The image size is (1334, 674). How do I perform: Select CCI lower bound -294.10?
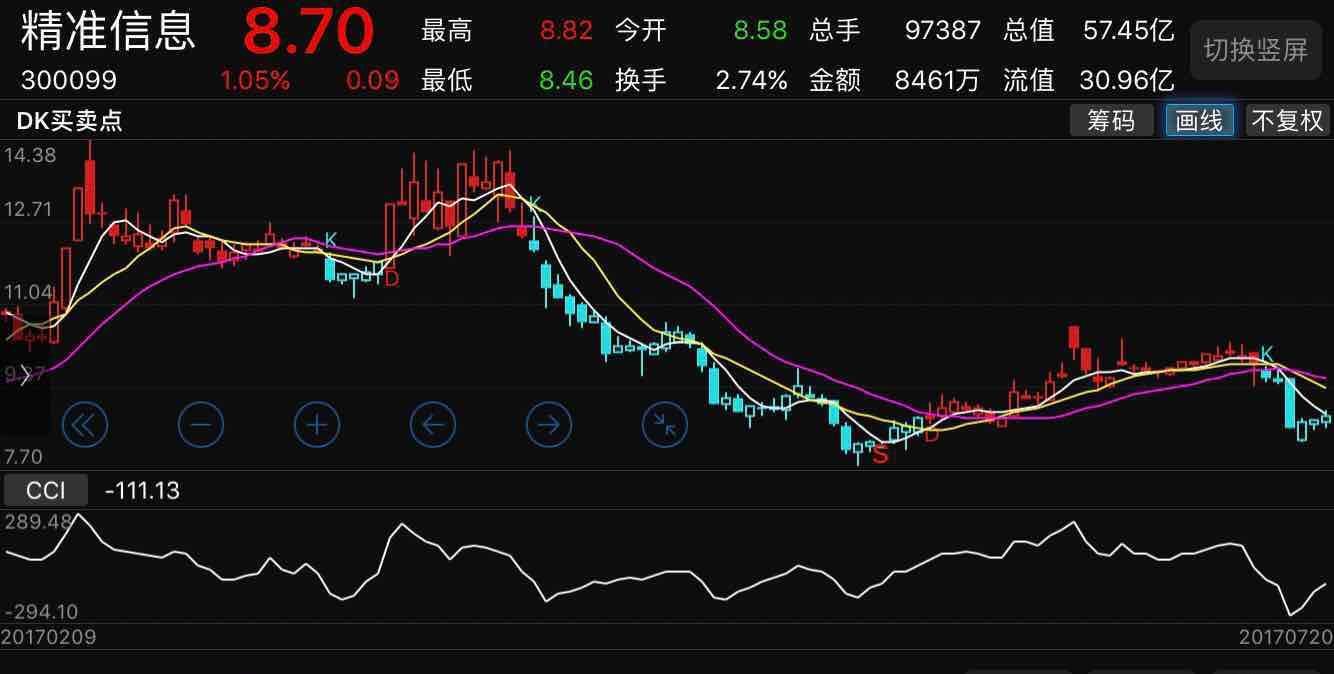pyautogui.click(x=42, y=612)
